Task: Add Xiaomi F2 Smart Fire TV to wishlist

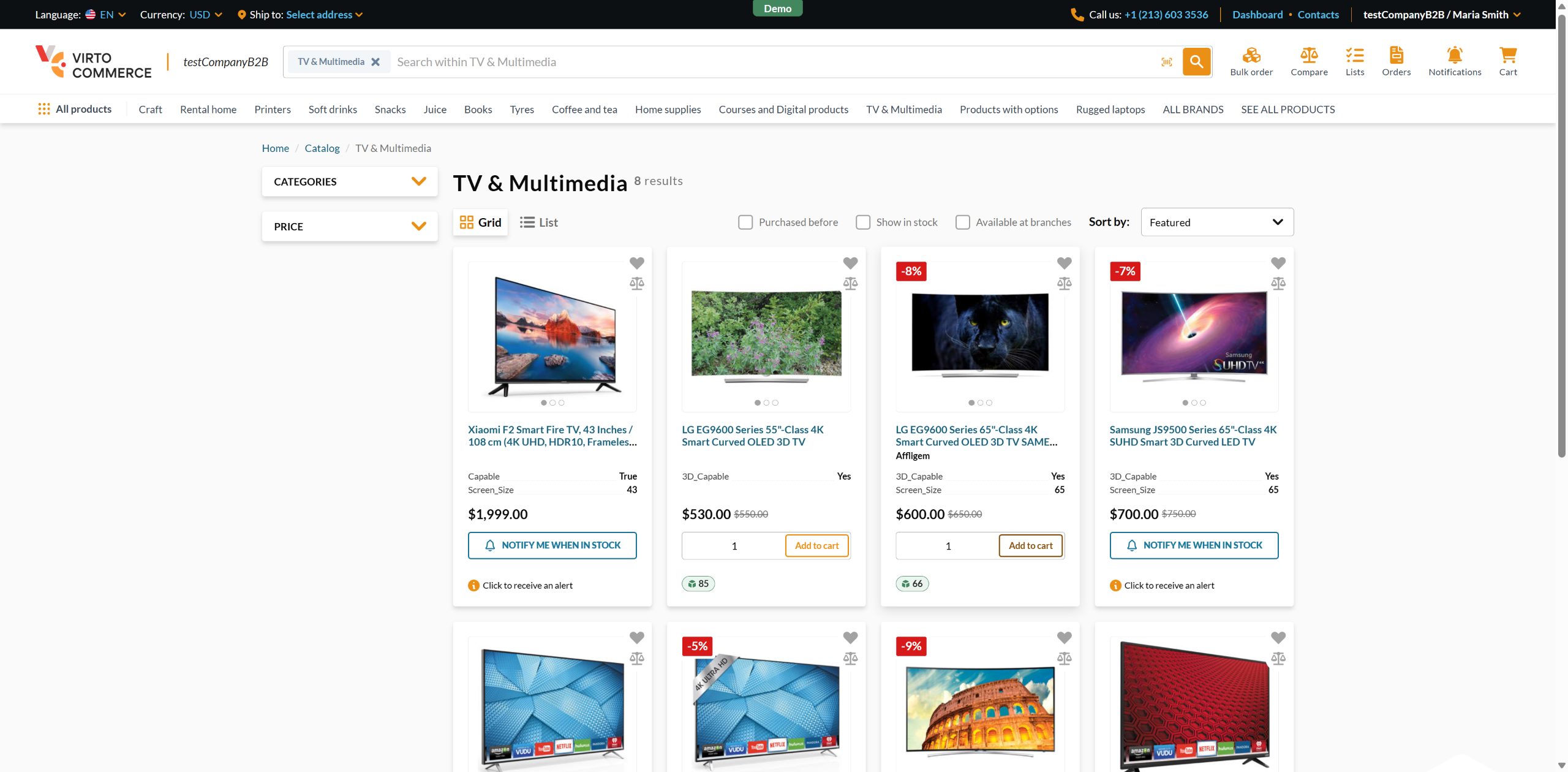Action: (636, 263)
